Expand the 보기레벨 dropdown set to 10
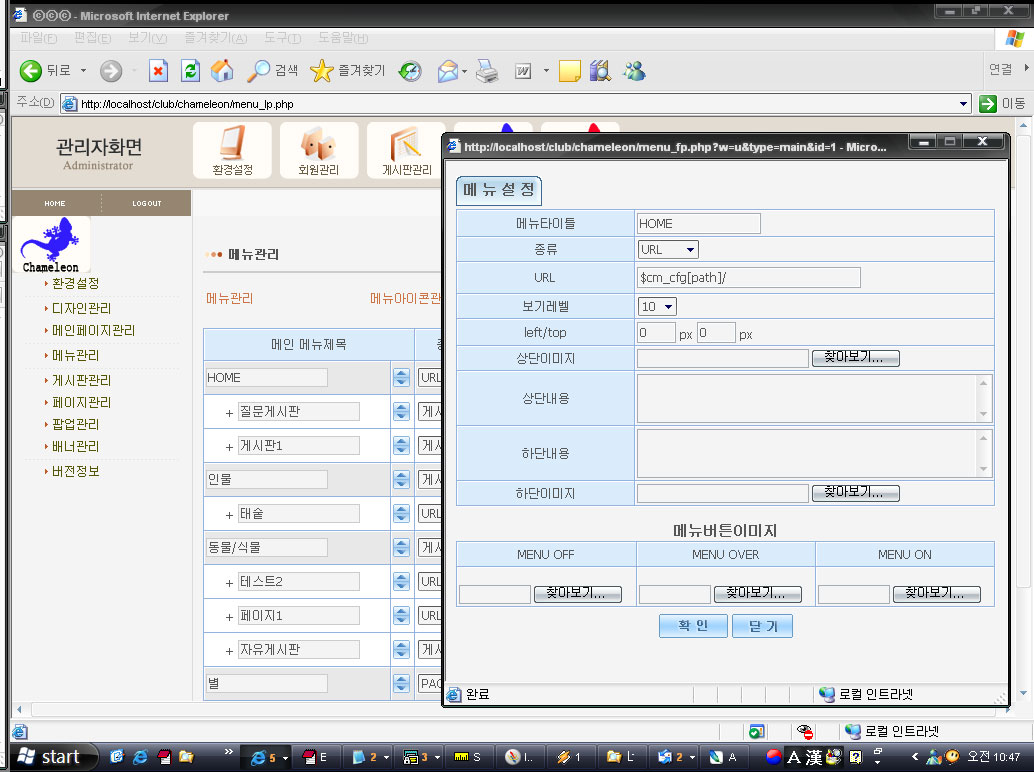The width and height of the screenshot is (1034, 772). (x=657, y=306)
